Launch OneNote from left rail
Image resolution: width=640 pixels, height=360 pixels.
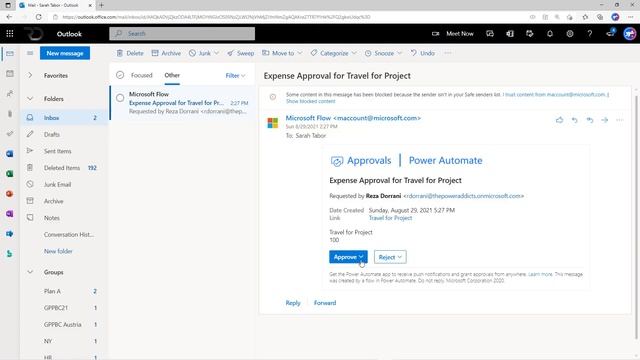[10, 213]
